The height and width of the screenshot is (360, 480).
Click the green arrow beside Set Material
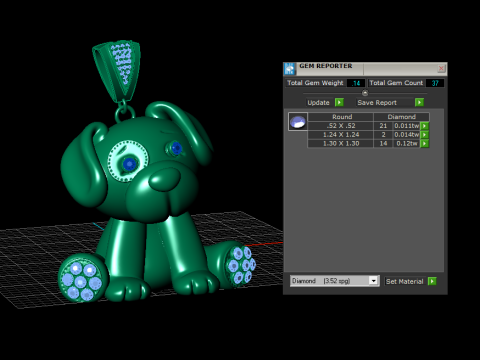(432, 281)
